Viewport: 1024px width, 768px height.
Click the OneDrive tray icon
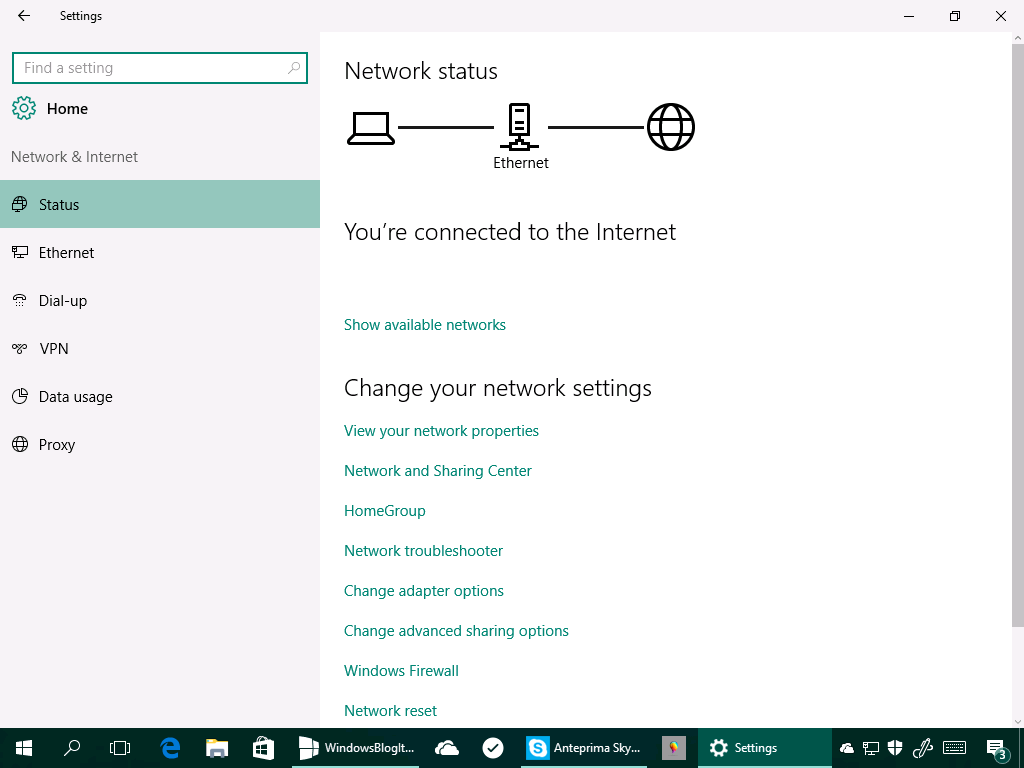847,748
